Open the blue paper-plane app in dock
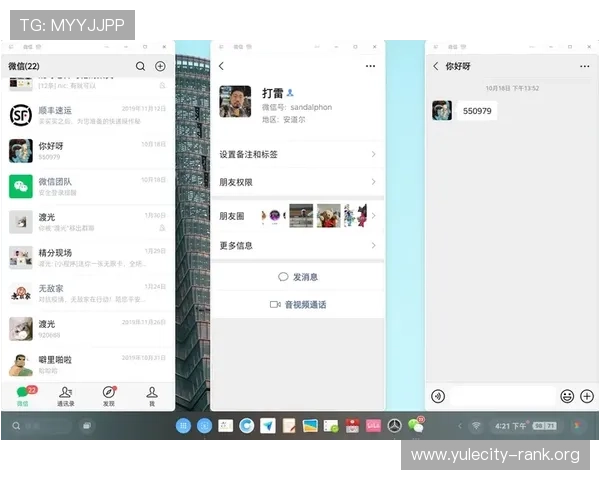The width and height of the screenshot is (600, 480). 267,426
